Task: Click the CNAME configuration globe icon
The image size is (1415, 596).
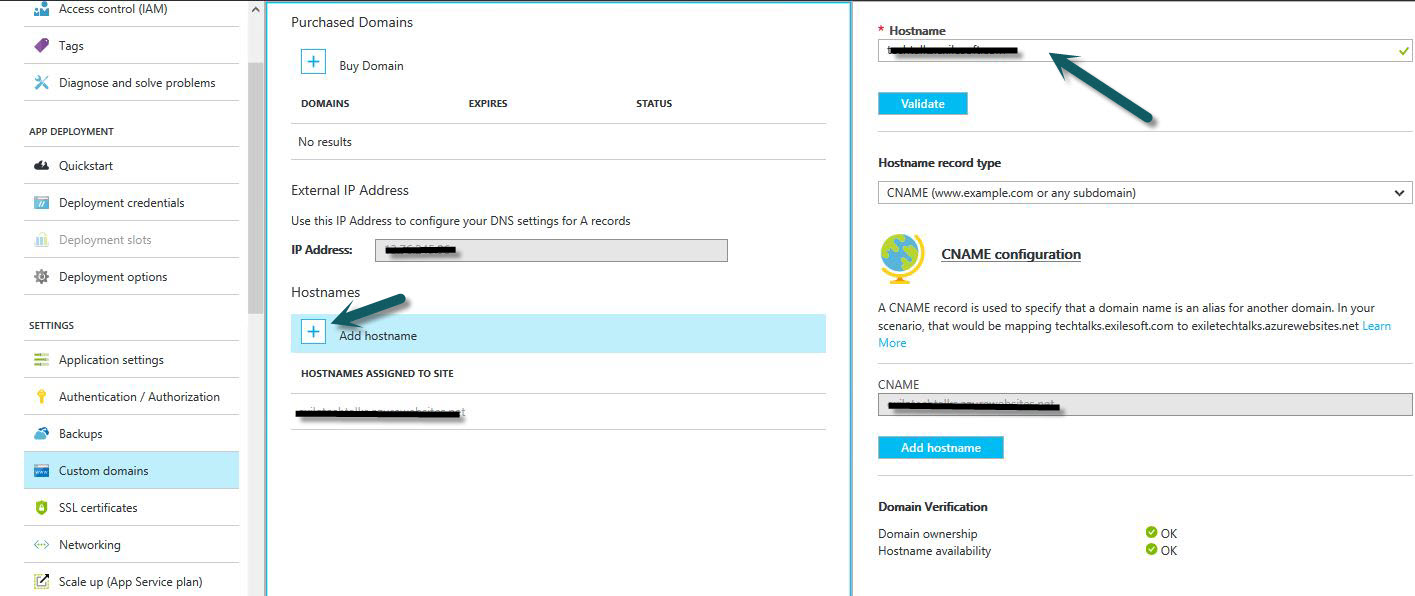Action: (903, 258)
